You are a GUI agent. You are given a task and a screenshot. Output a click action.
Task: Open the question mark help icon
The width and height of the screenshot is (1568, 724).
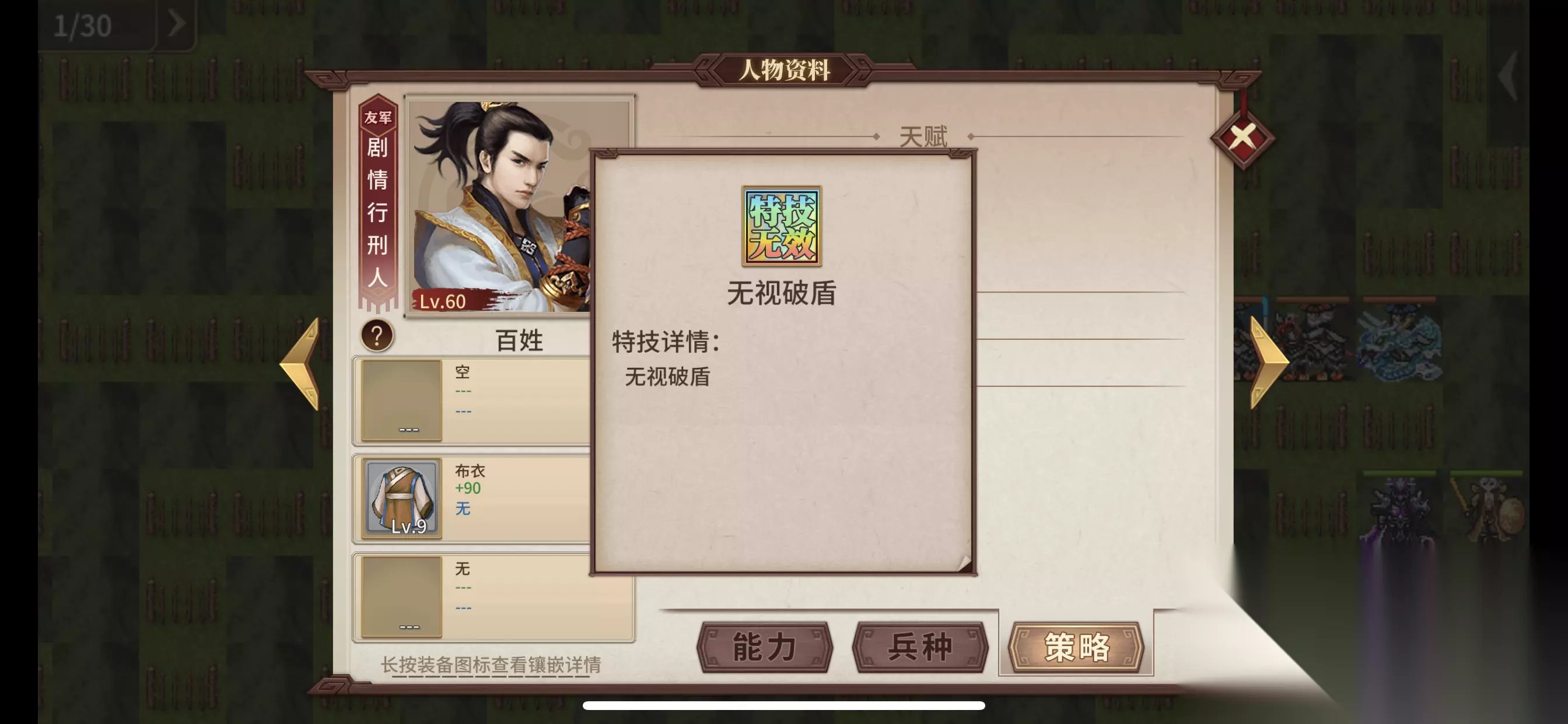pyautogui.click(x=377, y=335)
